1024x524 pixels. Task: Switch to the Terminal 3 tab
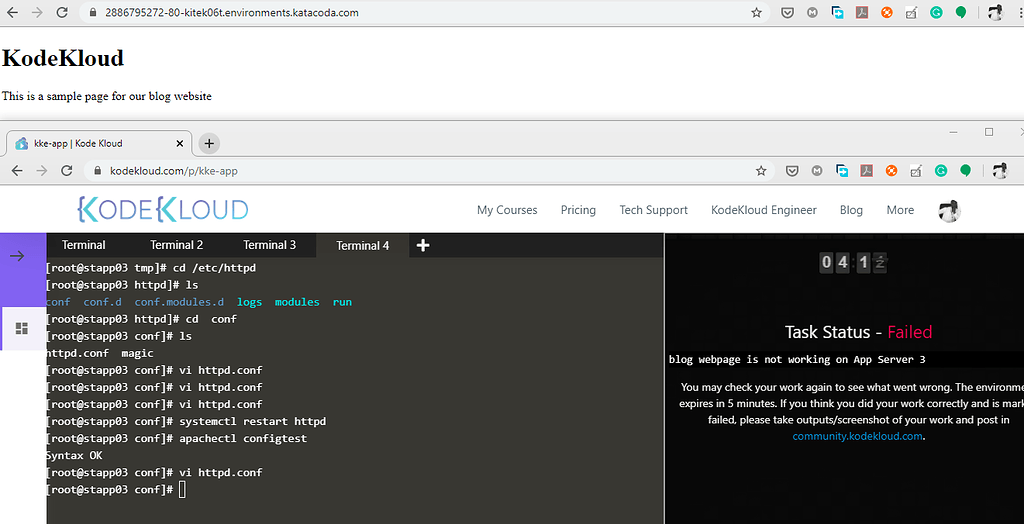point(270,245)
